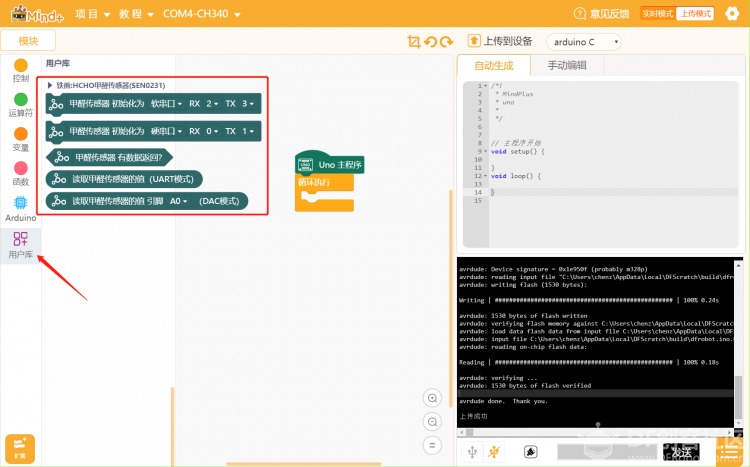750x467 pixels.
Task: Select the Arduino chip category
Action: (21, 209)
